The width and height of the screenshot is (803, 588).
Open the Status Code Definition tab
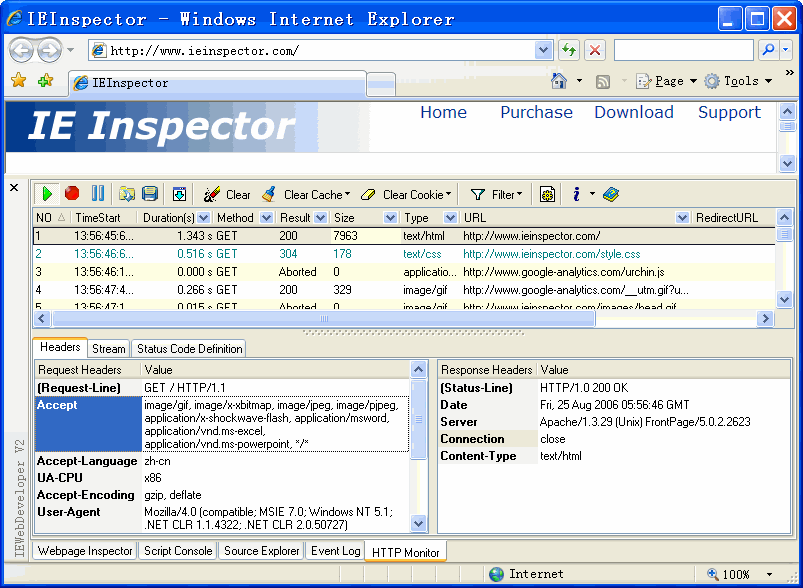click(189, 349)
